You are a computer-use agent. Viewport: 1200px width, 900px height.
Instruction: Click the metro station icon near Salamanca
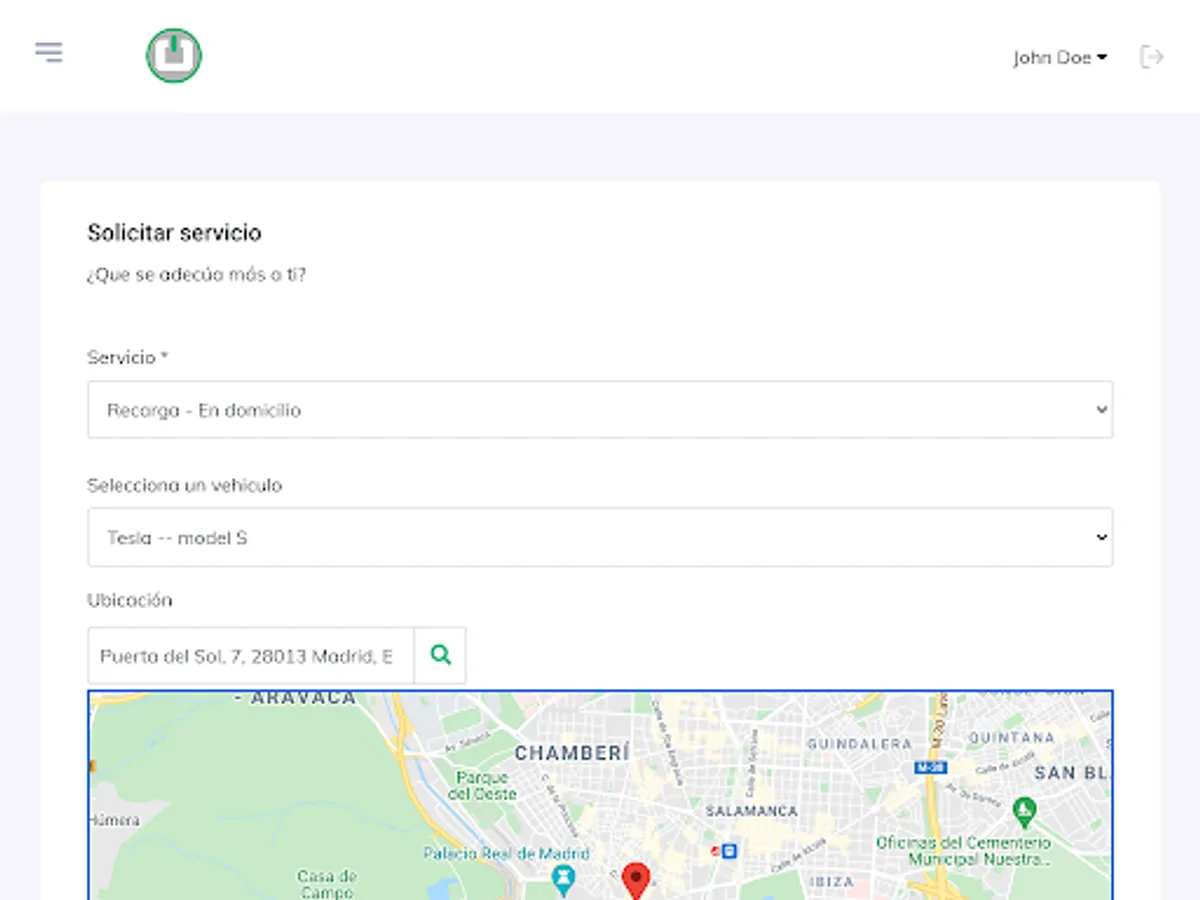(x=729, y=851)
